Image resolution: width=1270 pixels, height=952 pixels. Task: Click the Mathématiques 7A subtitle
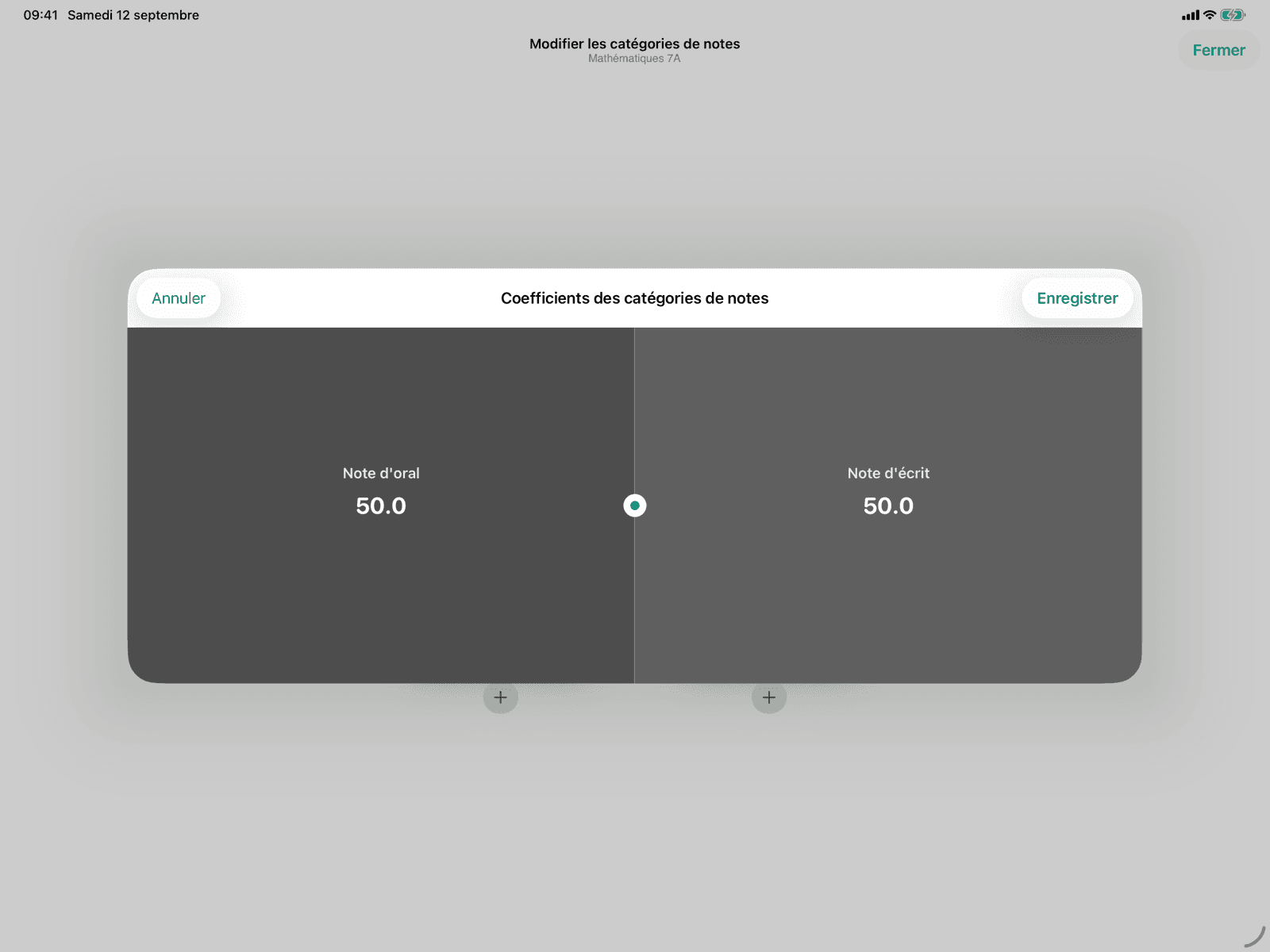coord(634,59)
